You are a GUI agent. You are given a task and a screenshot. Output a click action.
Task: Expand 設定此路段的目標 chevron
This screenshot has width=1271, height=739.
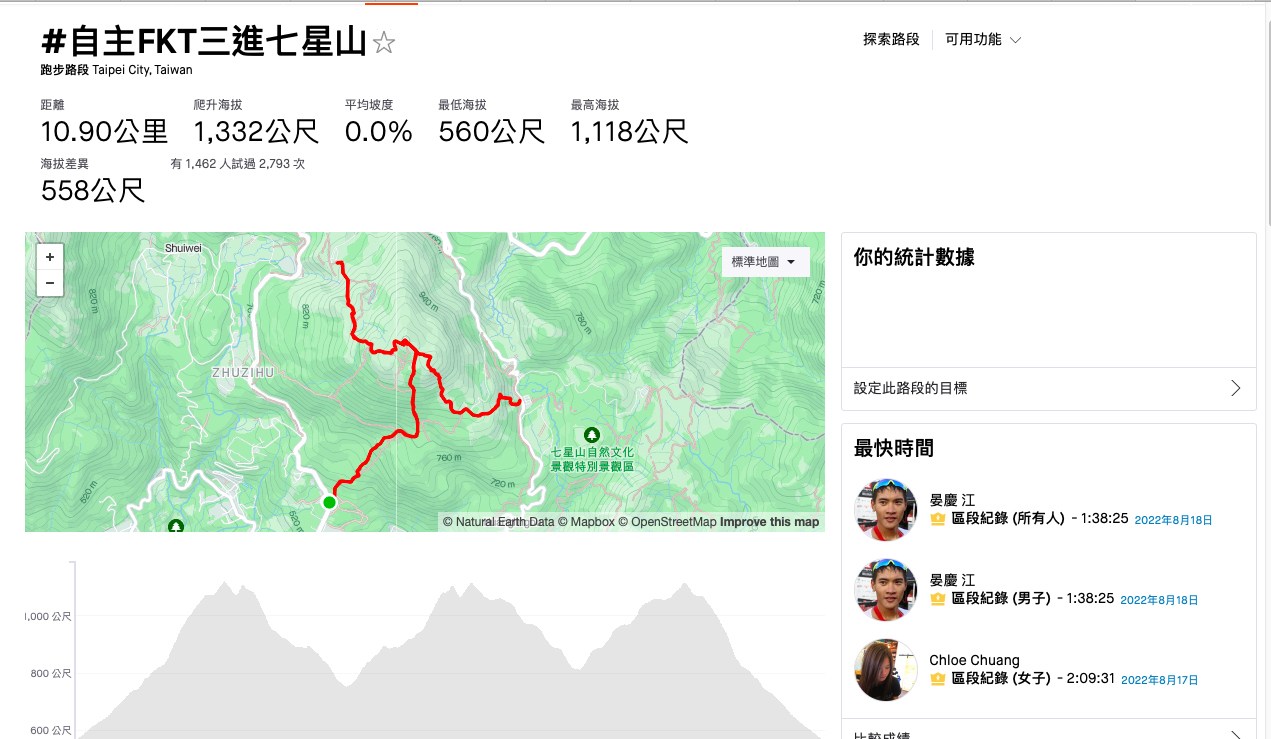point(1236,388)
